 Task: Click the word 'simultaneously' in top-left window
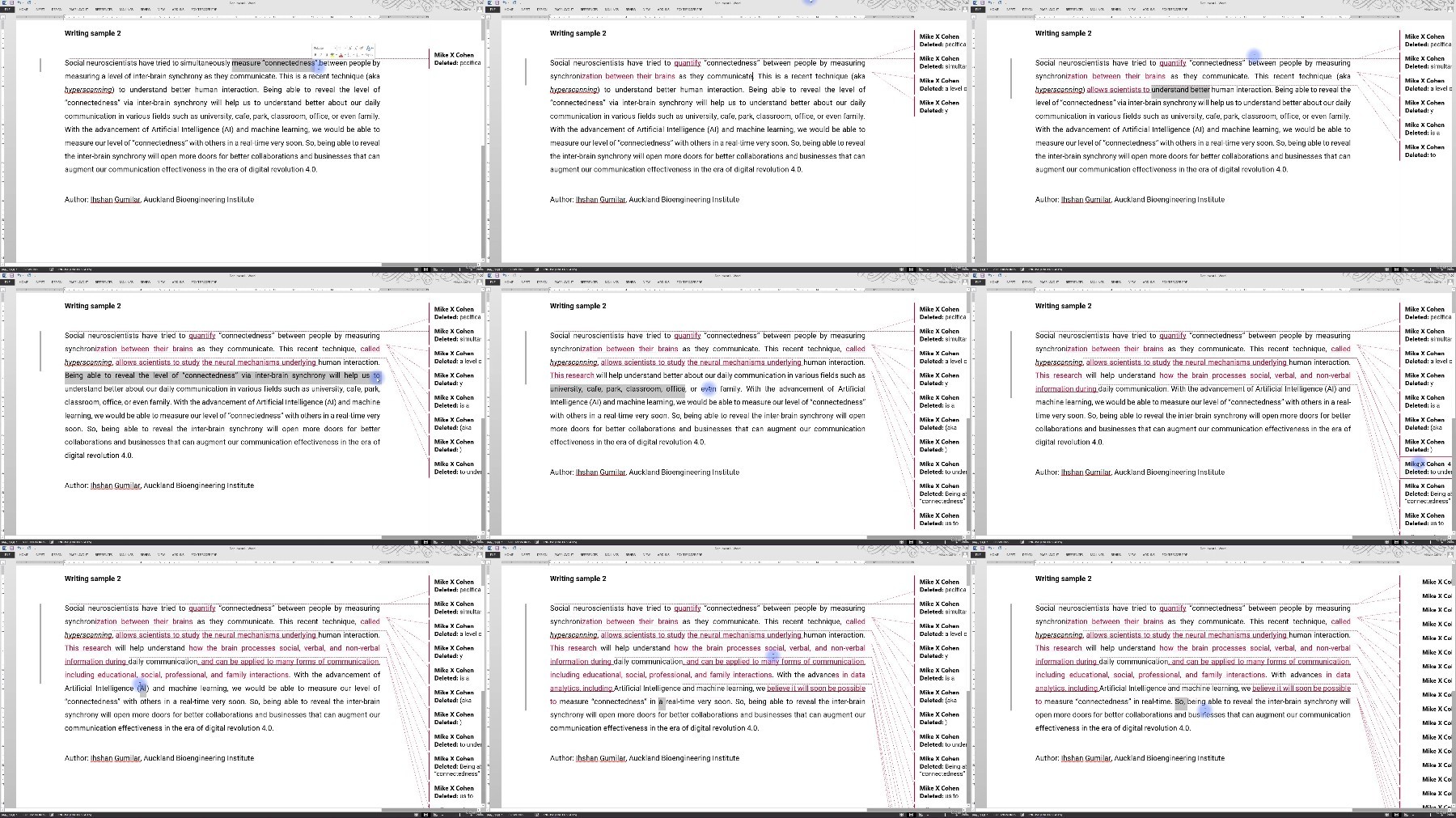pos(203,62)
